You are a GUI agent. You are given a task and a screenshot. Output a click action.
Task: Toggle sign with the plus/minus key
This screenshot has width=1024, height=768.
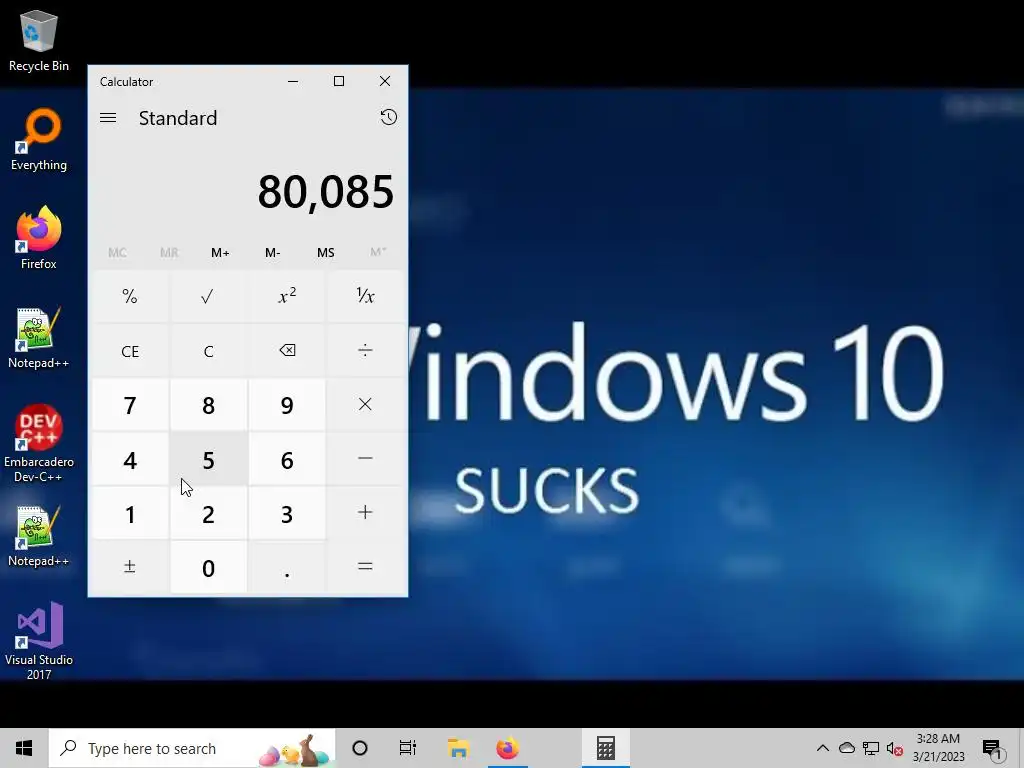(x=130, y=568)
